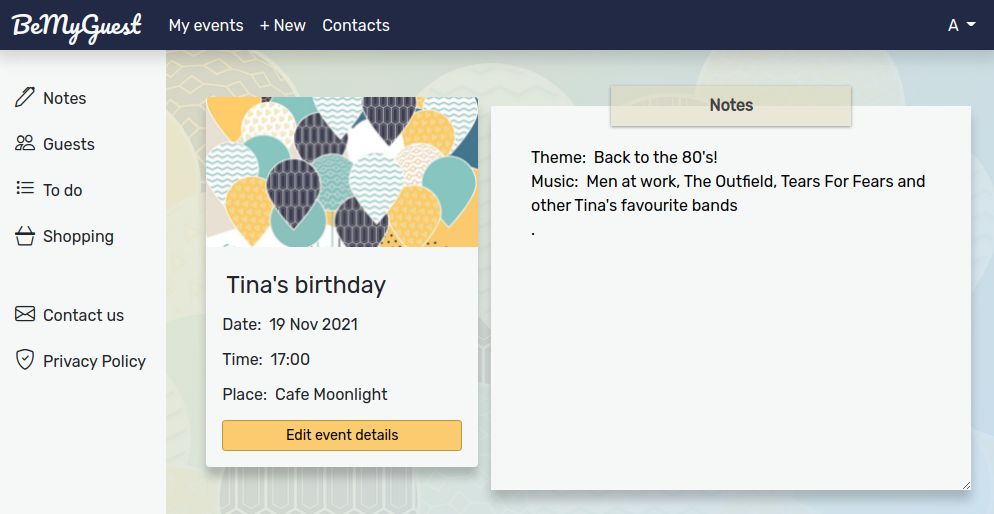Viewport: 994px width, 514px height.
Task: Click the other Tina's favourite bands line
Action: coord(635,205)
